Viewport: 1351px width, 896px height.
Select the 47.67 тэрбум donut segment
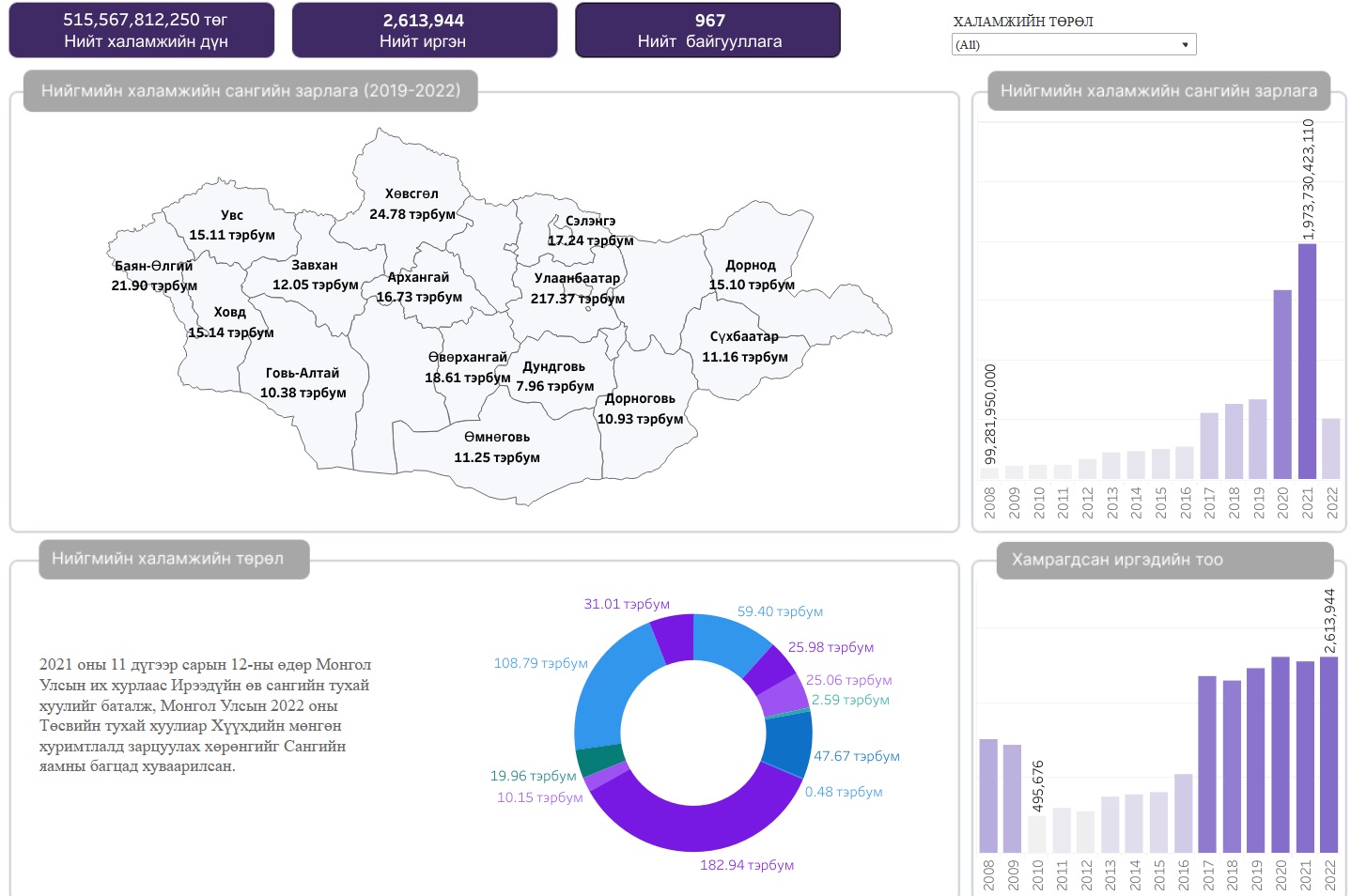tap(789, 742)
